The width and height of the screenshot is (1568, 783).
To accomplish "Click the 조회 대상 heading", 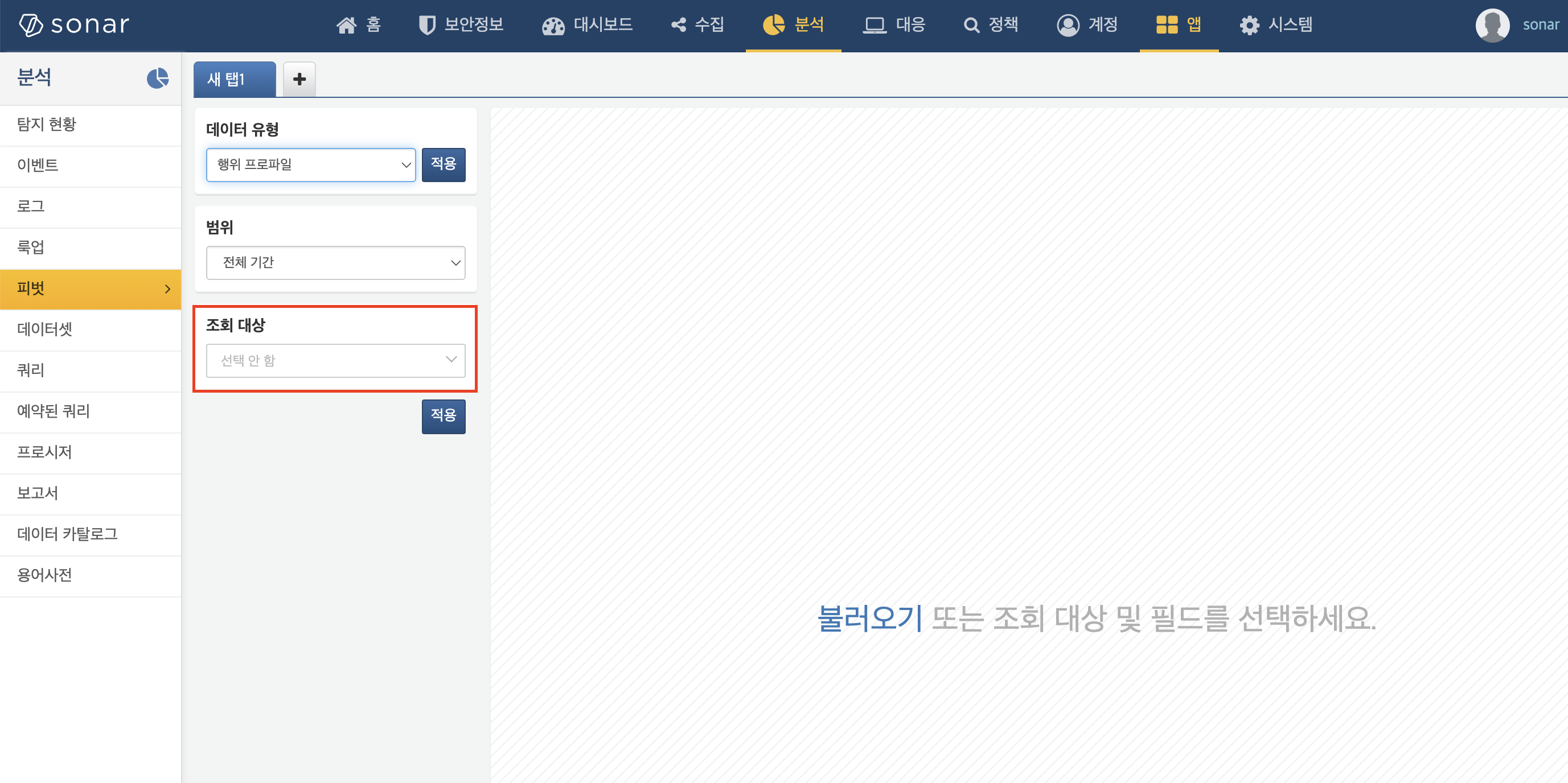I will pos(236,325).
